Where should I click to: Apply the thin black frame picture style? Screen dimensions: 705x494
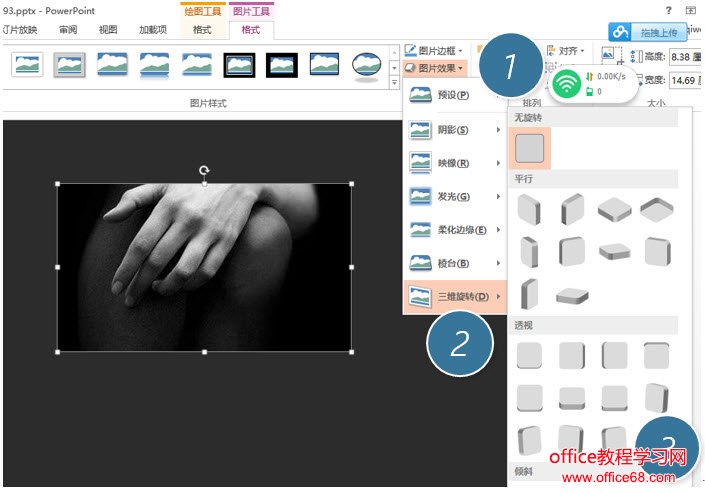324,65
